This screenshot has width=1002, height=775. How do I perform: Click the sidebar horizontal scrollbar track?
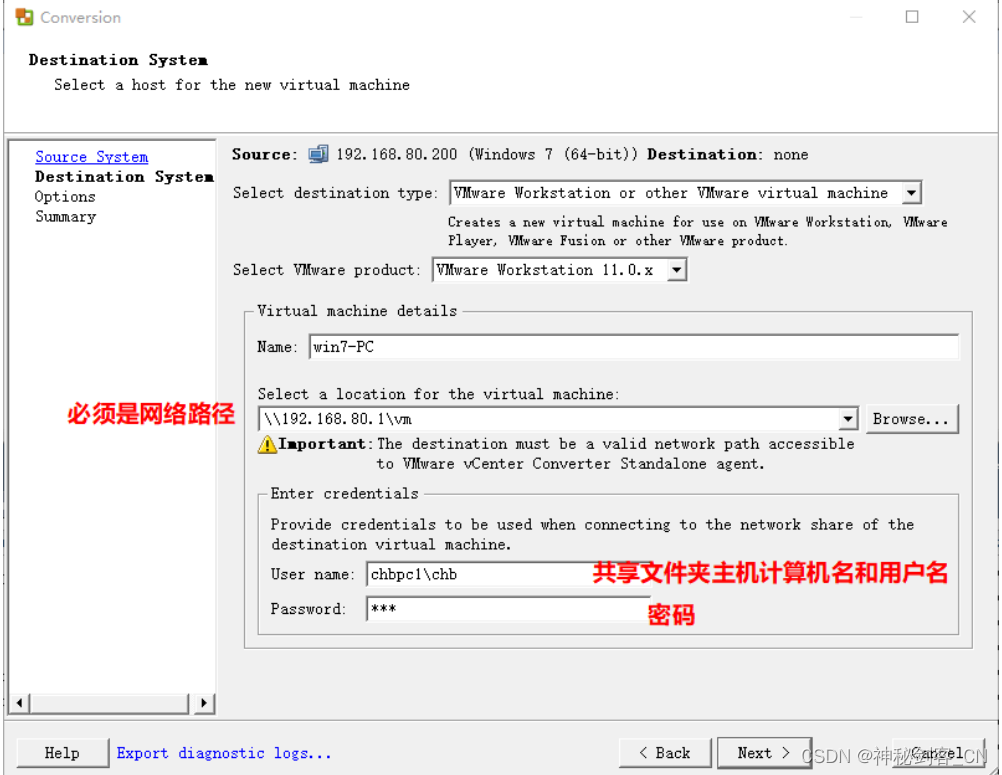[x=109, y=703]
